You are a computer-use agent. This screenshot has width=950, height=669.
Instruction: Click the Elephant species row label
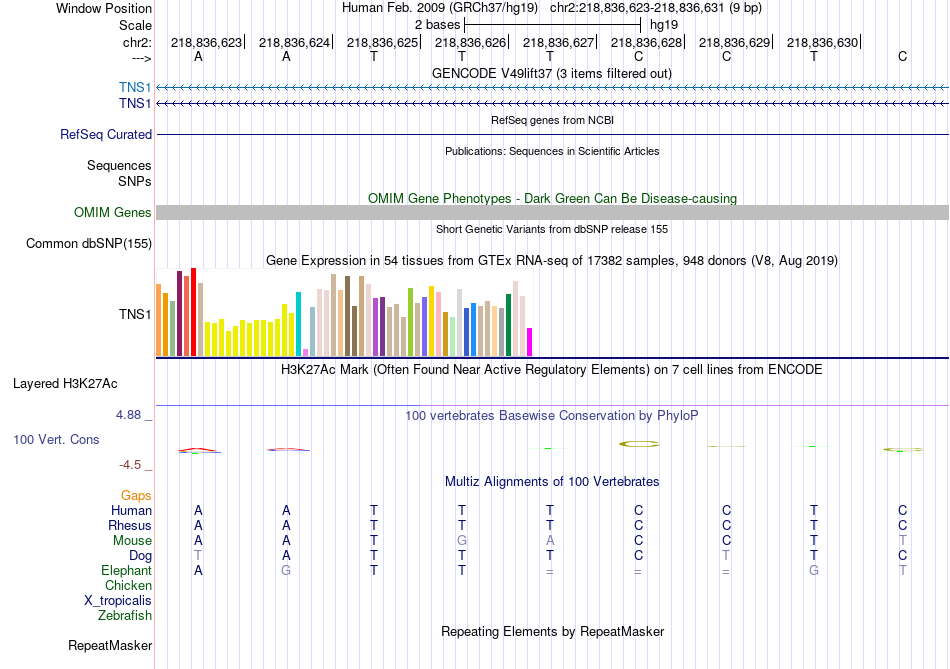point(126,571)
